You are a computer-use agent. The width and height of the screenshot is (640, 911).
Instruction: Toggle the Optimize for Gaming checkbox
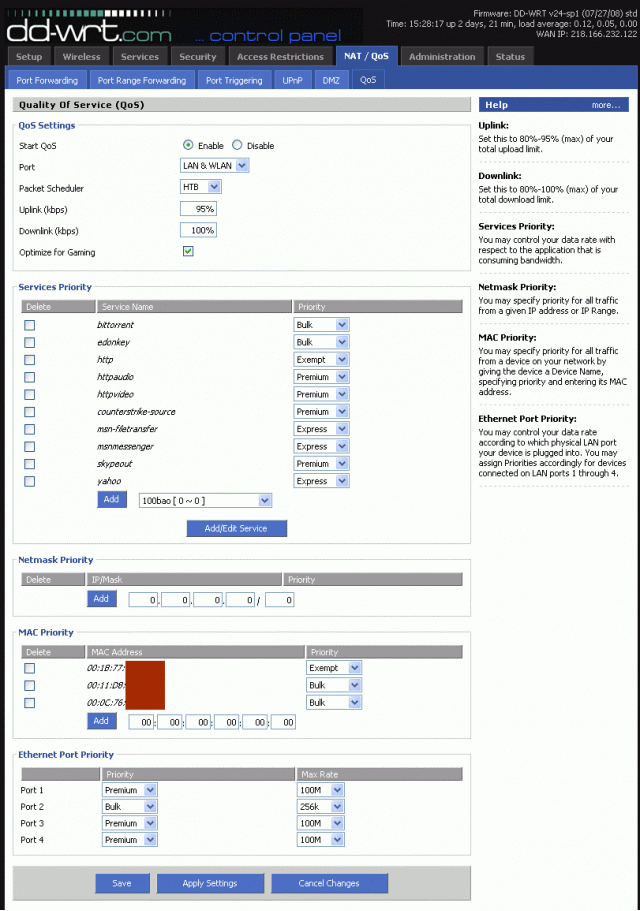(188, 251)
